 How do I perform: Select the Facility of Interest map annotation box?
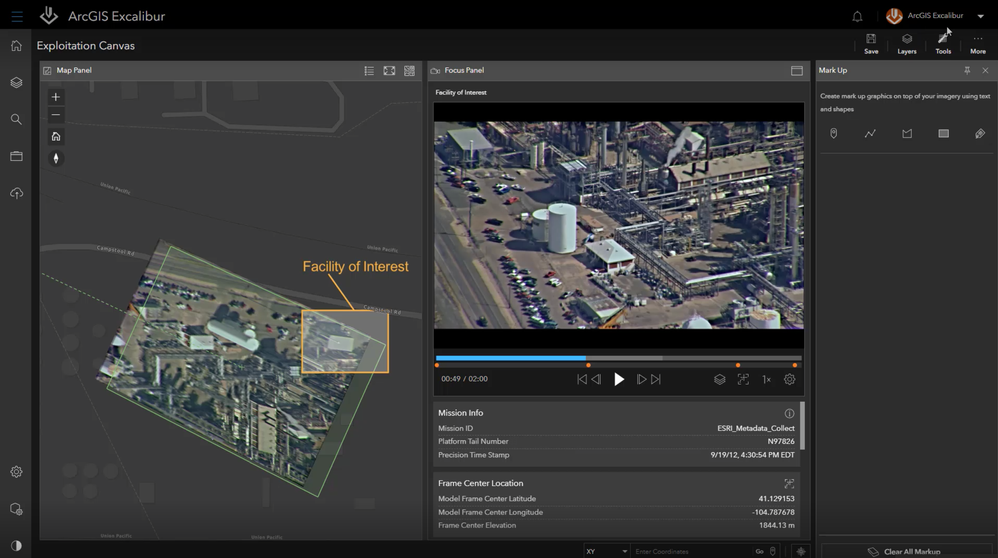(x=345, y=341)
